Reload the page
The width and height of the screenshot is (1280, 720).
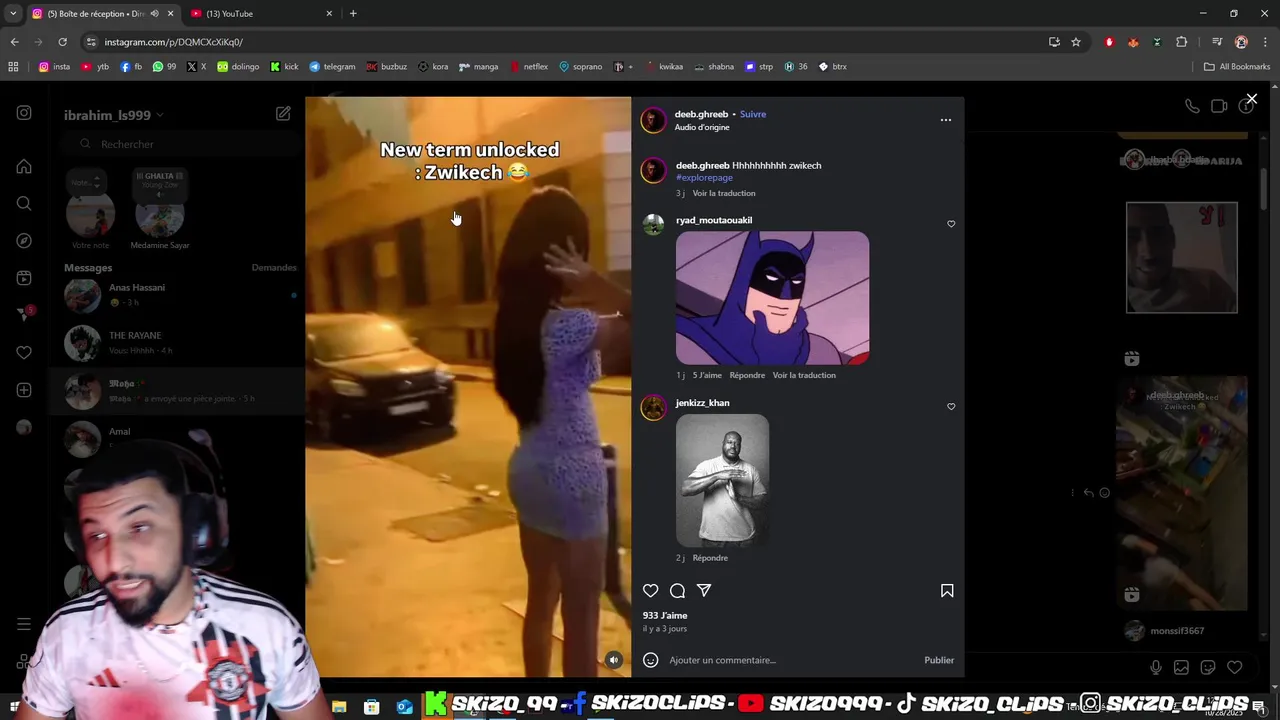point(62,42)
